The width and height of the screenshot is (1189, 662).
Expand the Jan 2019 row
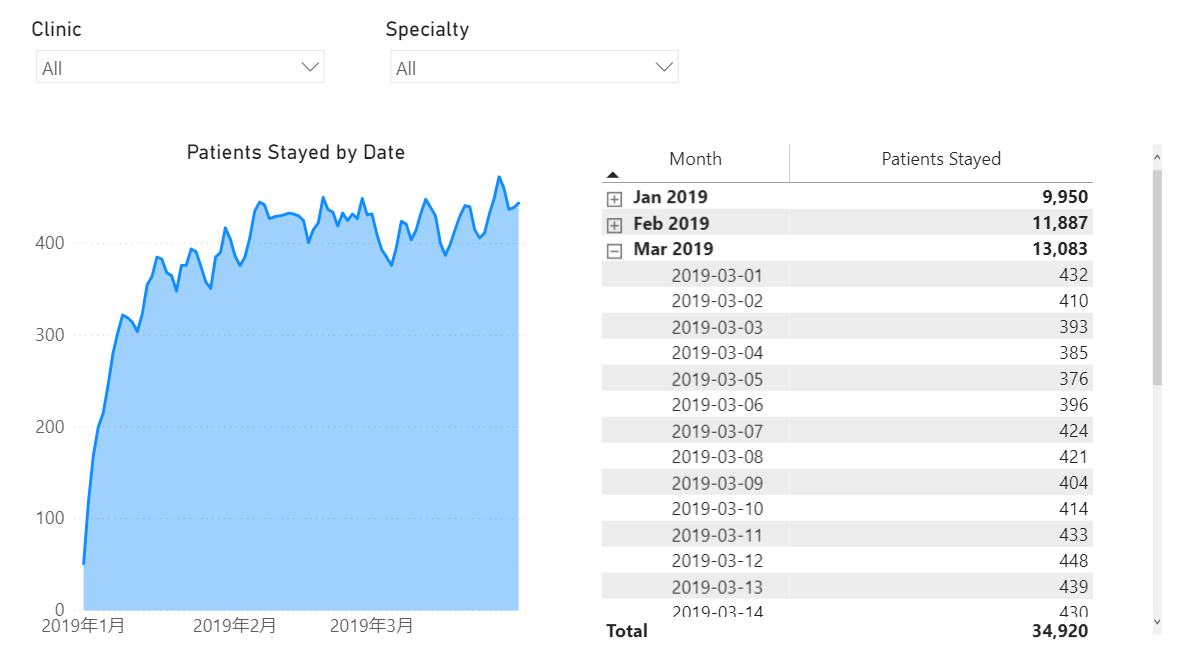[615, 198]
